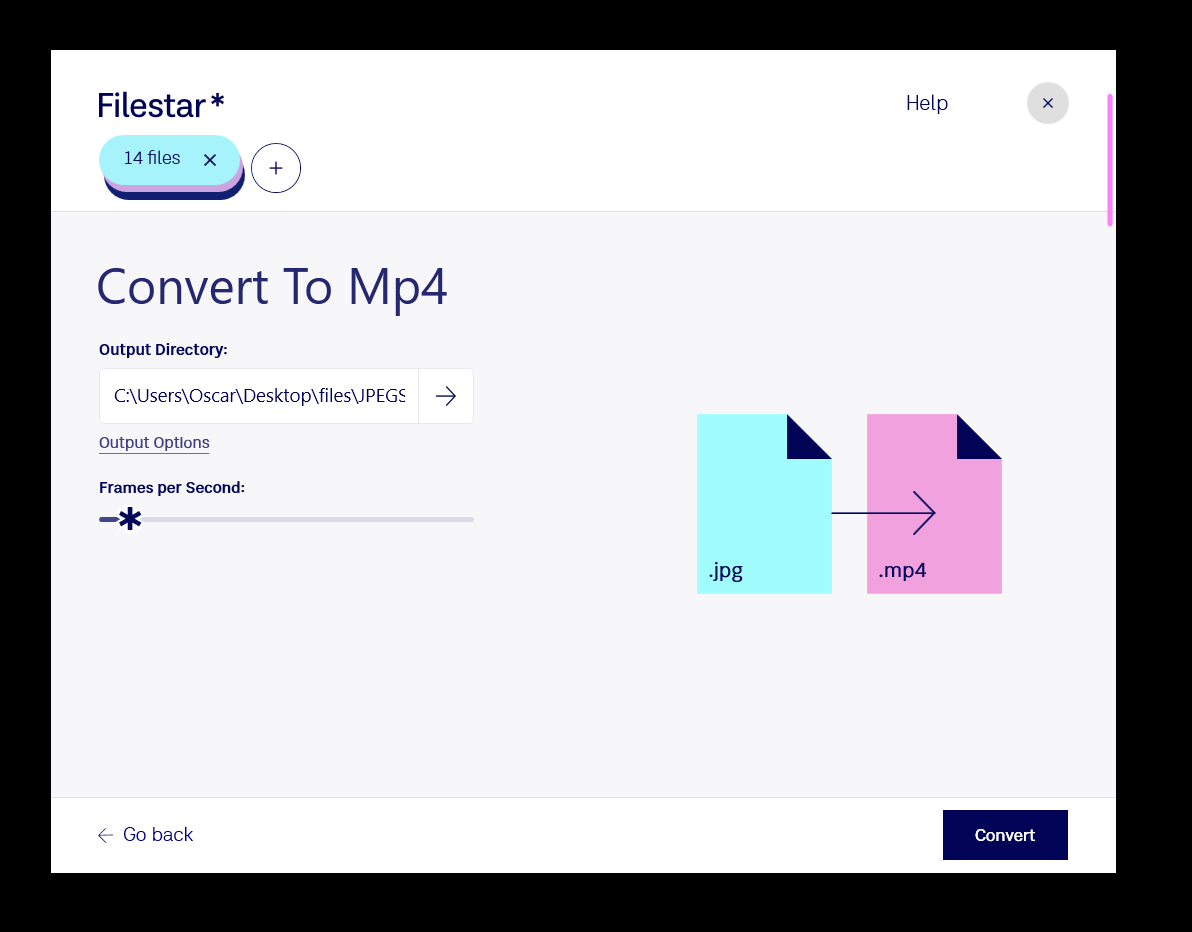The width and height of the screenshot is (1192, 932).
Task: Add more files with the plus button
Action: coord(276,168)
